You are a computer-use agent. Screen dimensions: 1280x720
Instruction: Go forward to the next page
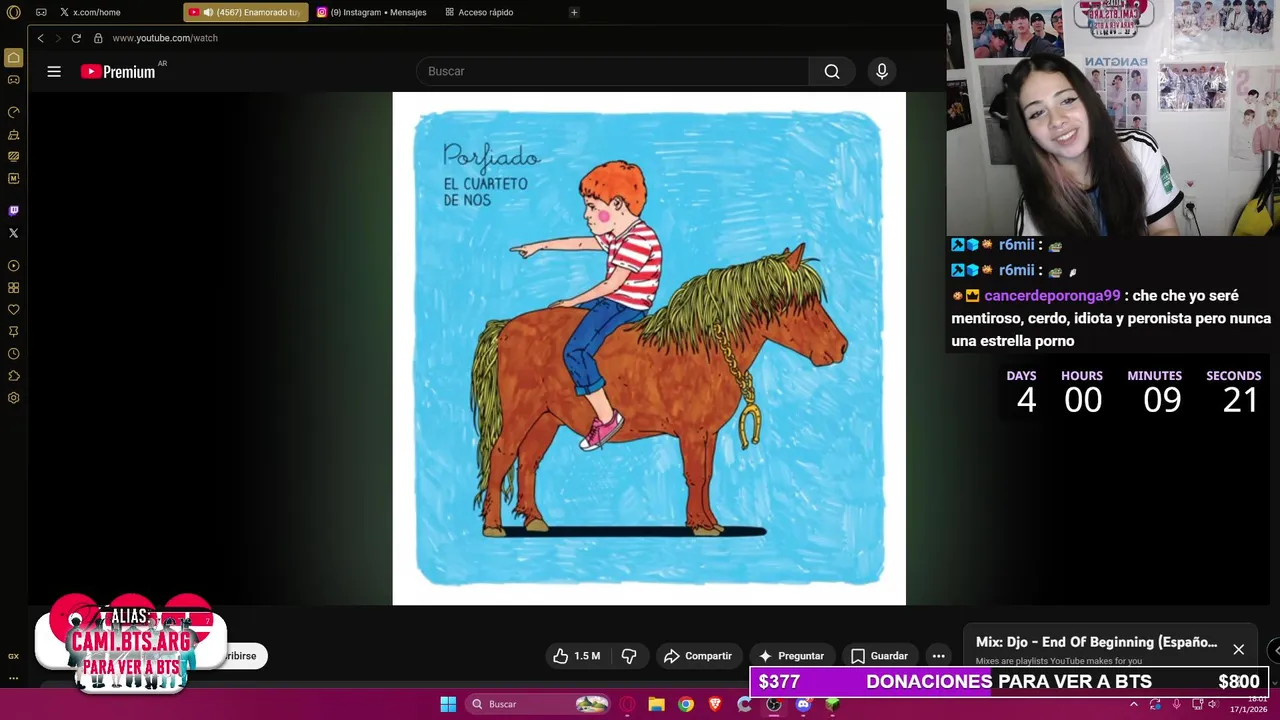click(x=58, y=38)
